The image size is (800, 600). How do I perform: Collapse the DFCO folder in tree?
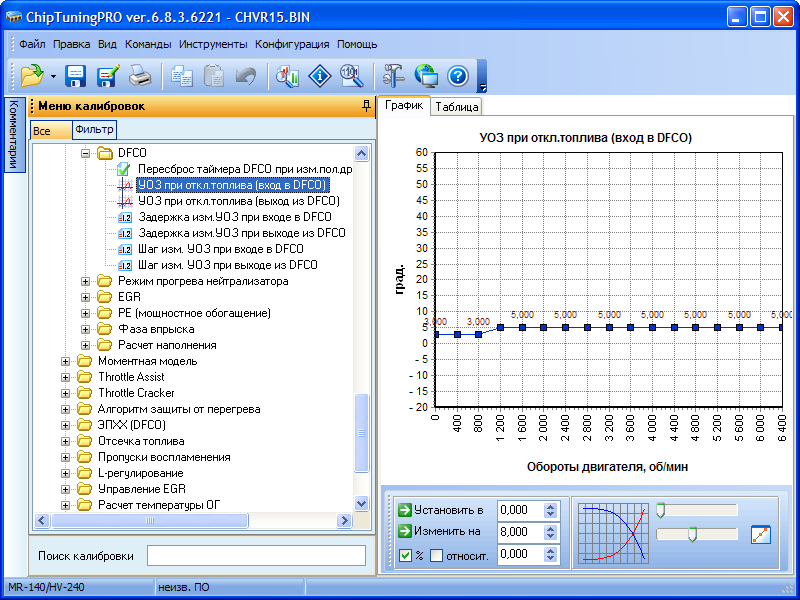(x=86, y=153)
